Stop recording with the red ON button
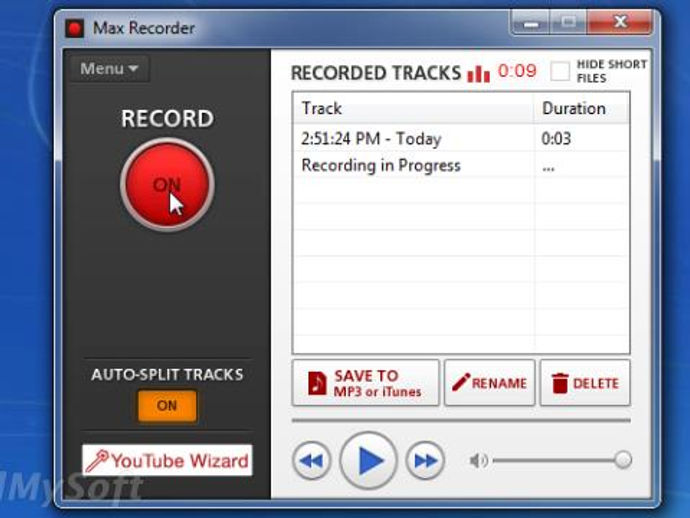This screenshot has width=690, height=518. (x=167, y=184)
